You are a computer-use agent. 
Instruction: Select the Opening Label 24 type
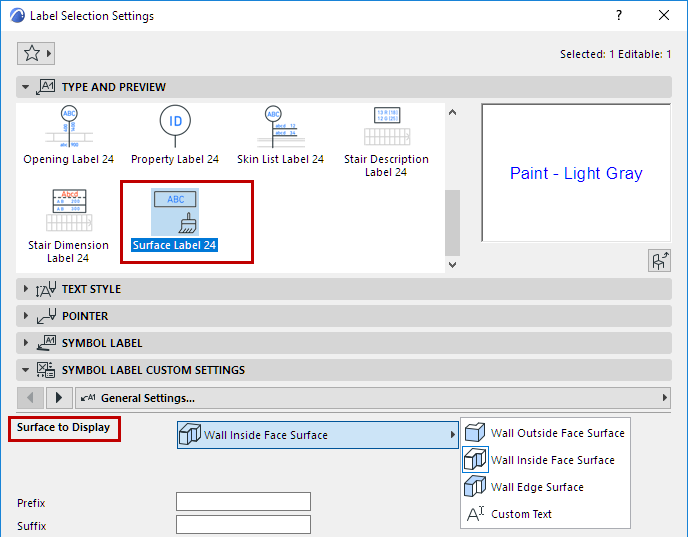coord(69,135)
